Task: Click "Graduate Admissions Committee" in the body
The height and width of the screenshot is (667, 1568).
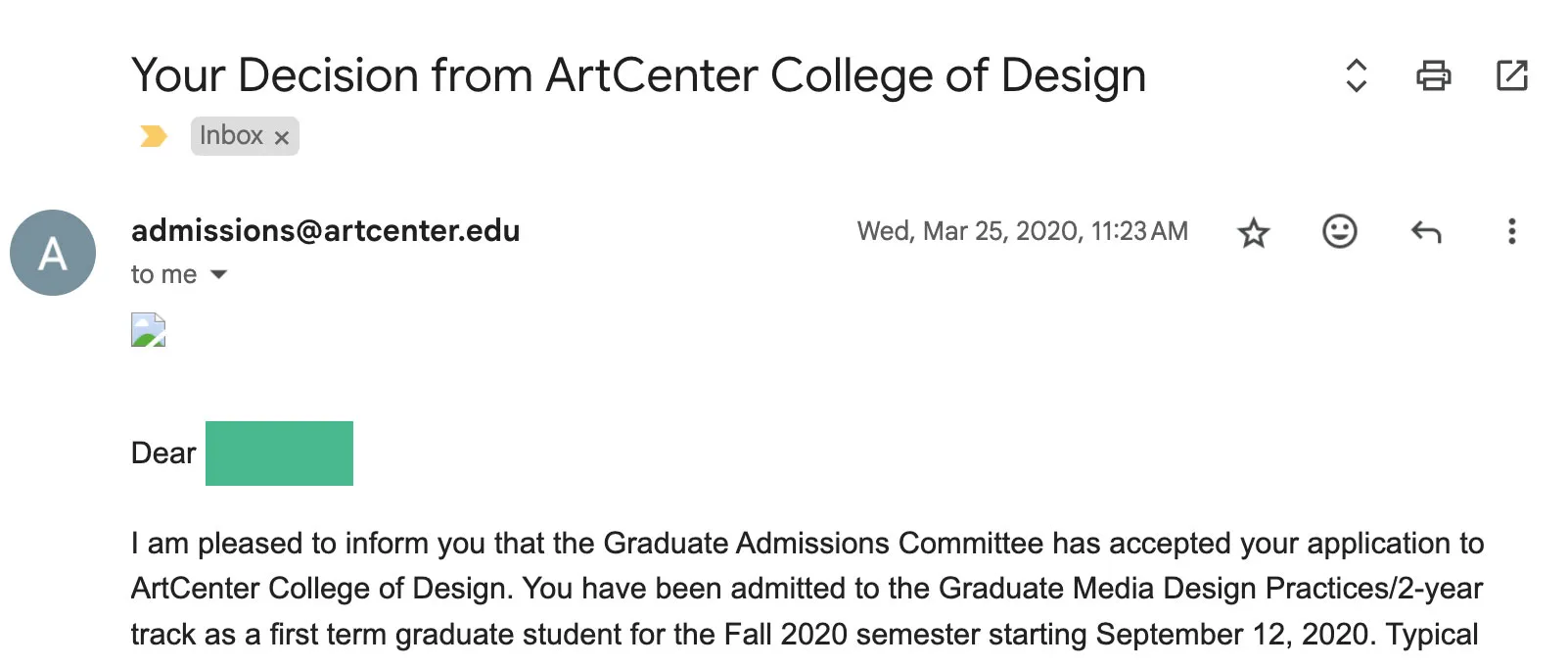Action: (x=822, y=544)
